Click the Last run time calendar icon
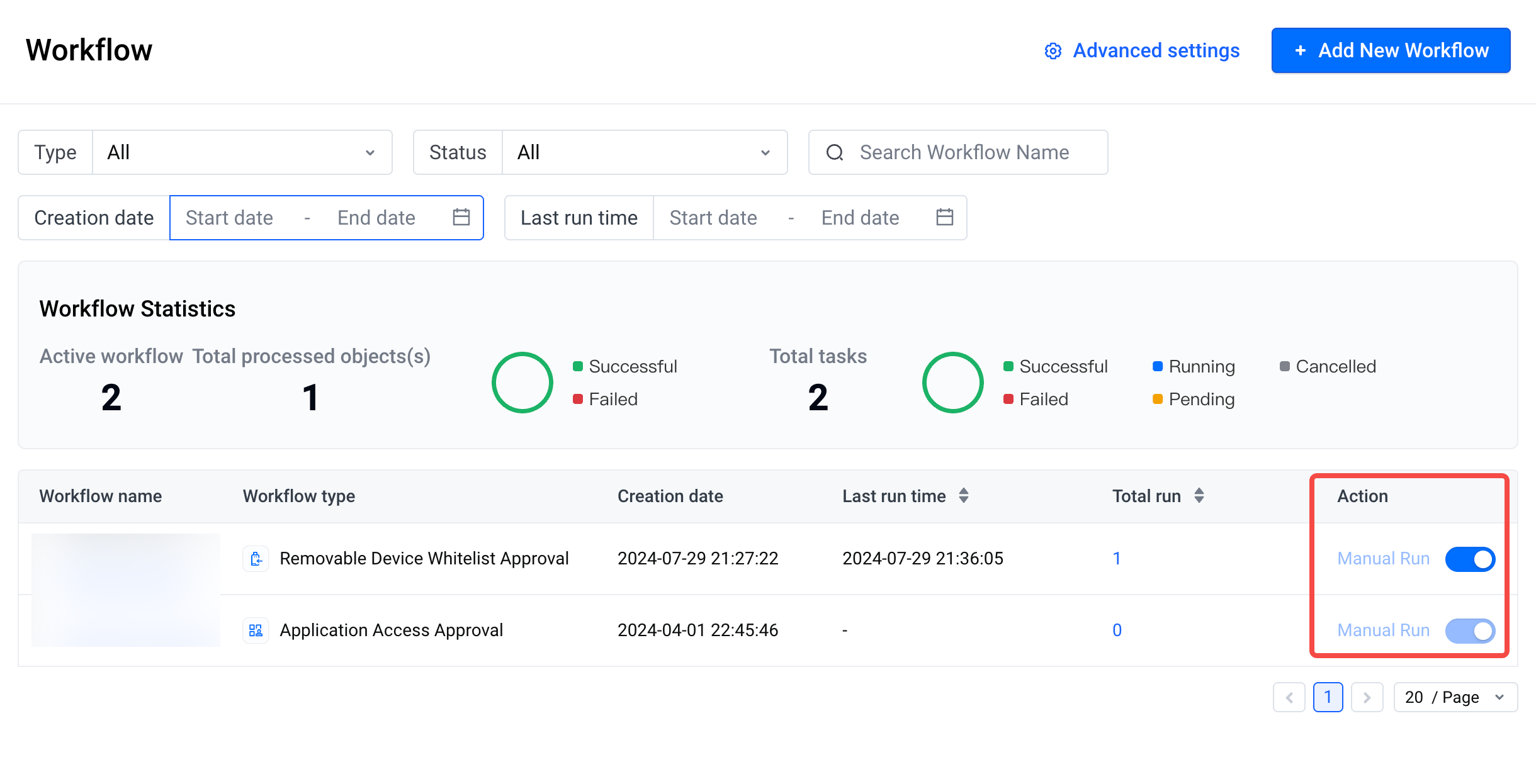1536x784 pixels. click(944, 217)
